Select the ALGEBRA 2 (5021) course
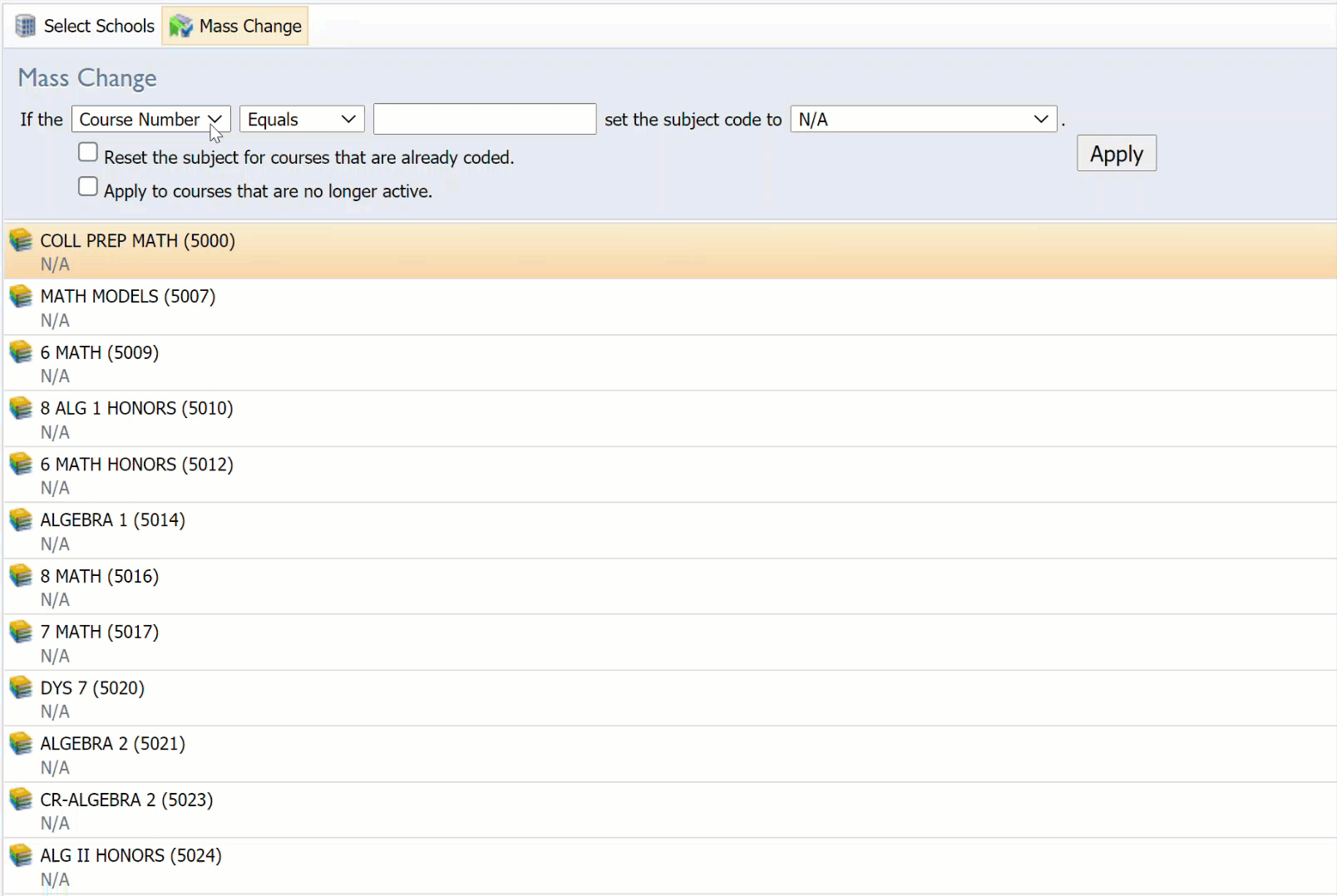This screenshot has width=1337, height=896. click(670, 754)
